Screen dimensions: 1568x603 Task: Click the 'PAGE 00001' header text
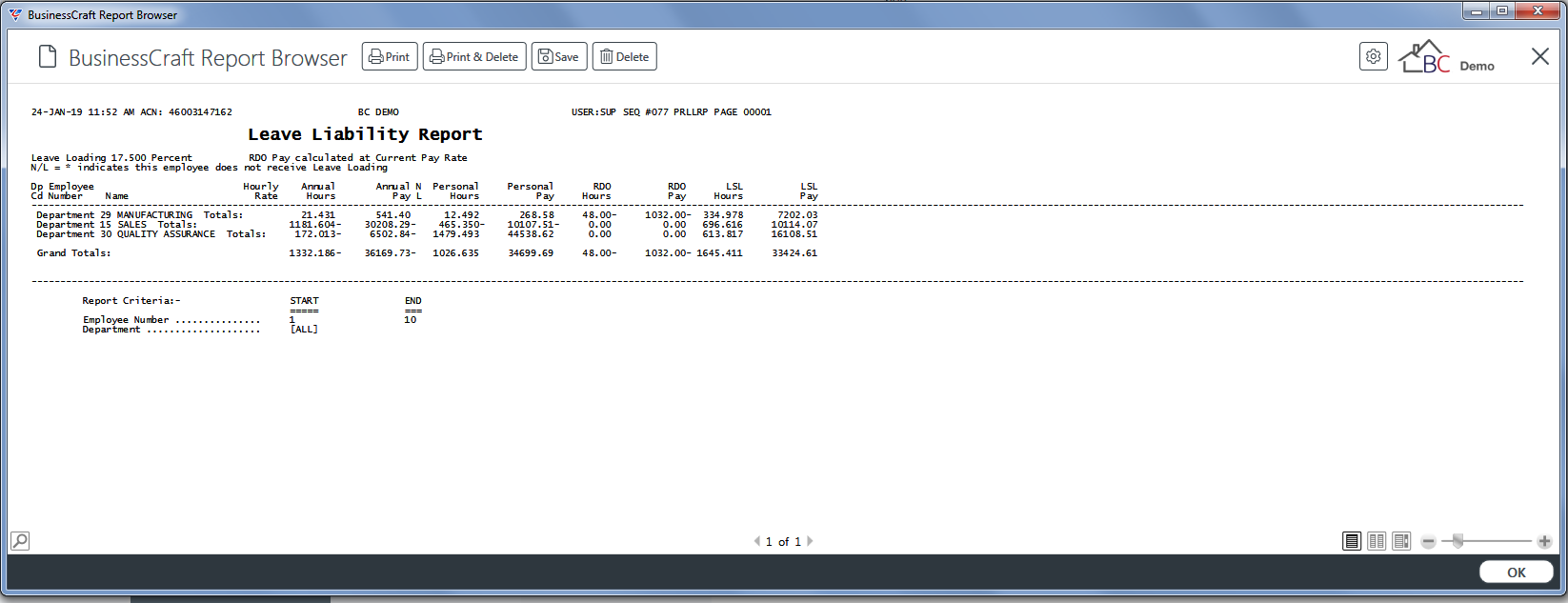click(743, 112)
